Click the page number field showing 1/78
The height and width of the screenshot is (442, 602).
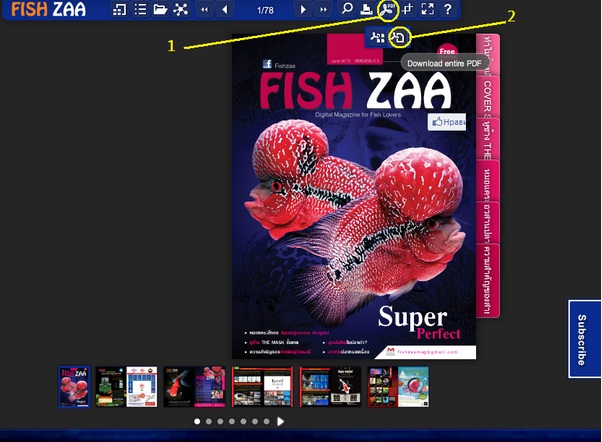[265, 10]
